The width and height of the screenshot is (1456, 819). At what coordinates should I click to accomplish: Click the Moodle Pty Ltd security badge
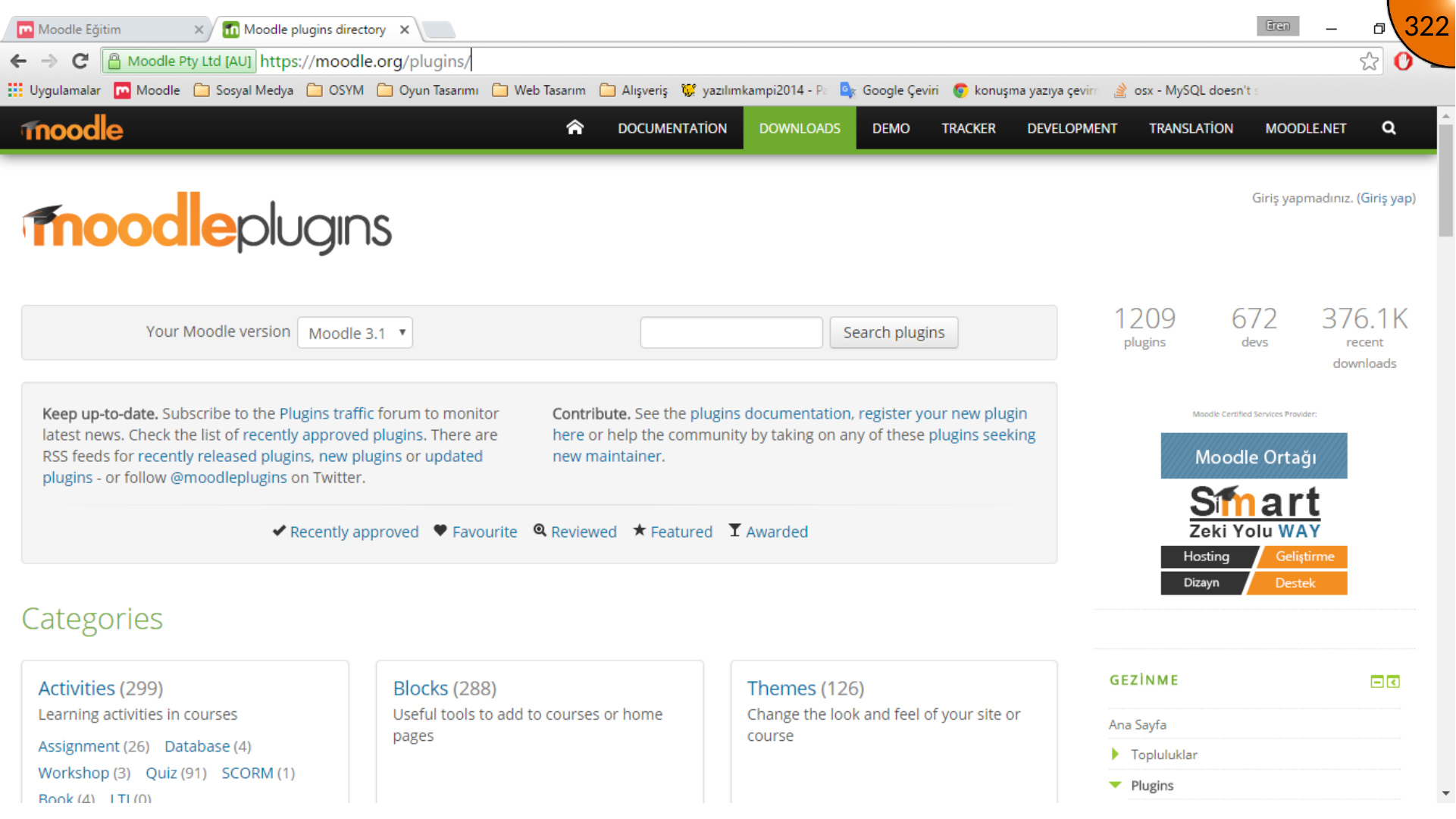point(179,61)
